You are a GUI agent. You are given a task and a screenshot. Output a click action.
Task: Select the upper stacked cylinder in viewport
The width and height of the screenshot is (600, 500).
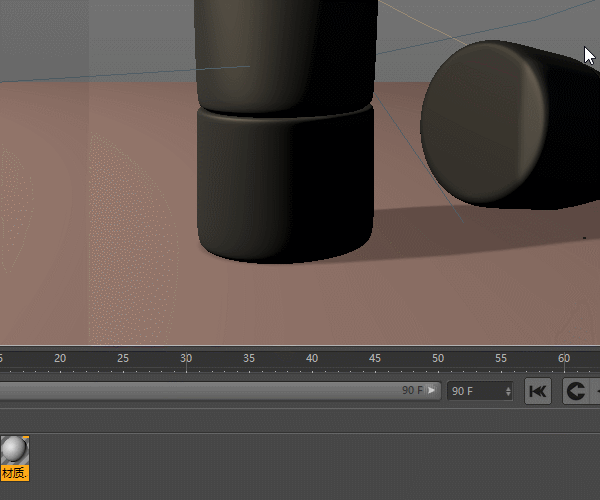[287, 50]
